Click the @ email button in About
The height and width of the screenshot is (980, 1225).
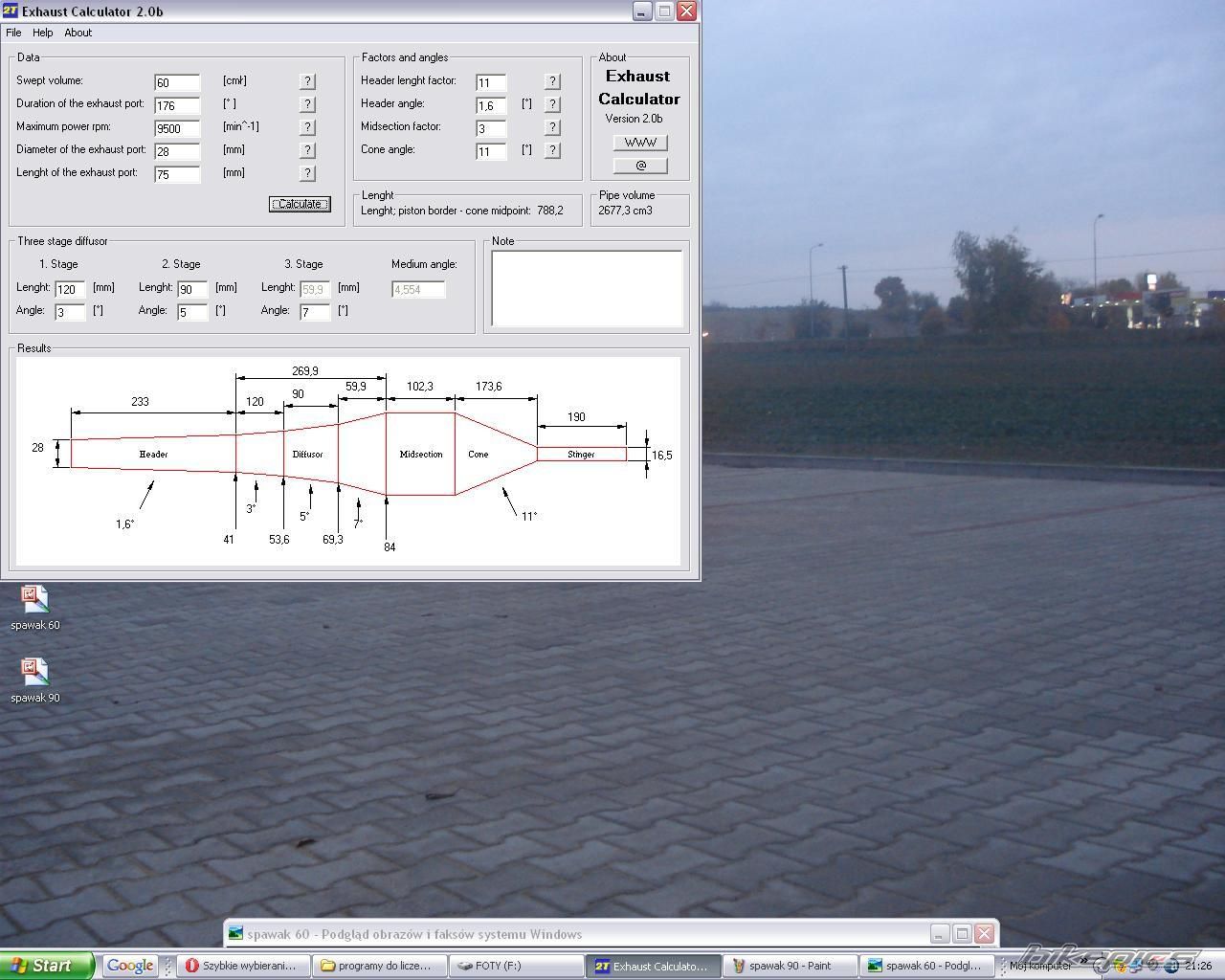pos(640,166)
